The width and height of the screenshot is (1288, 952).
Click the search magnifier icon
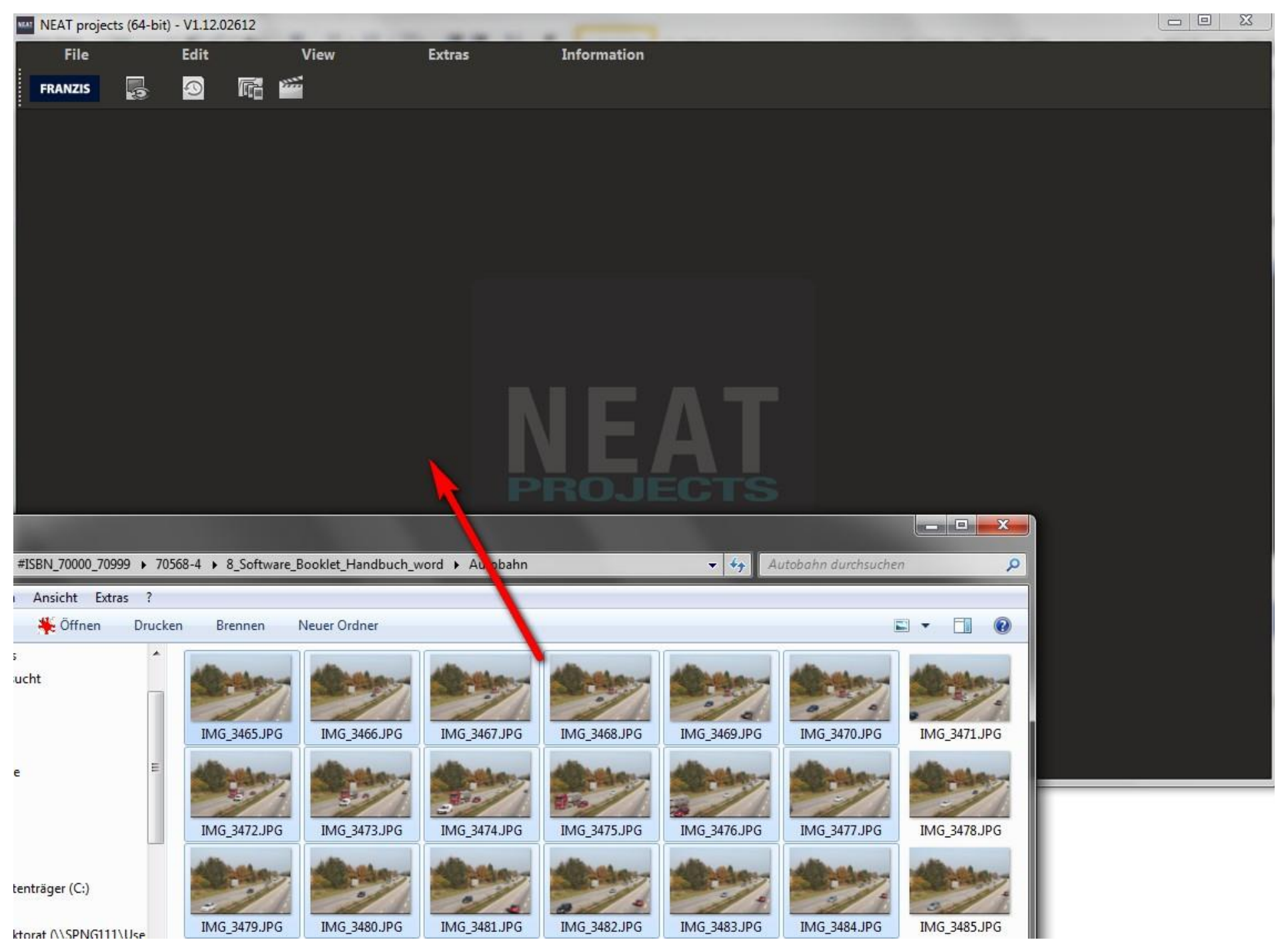pos(1013,564)
